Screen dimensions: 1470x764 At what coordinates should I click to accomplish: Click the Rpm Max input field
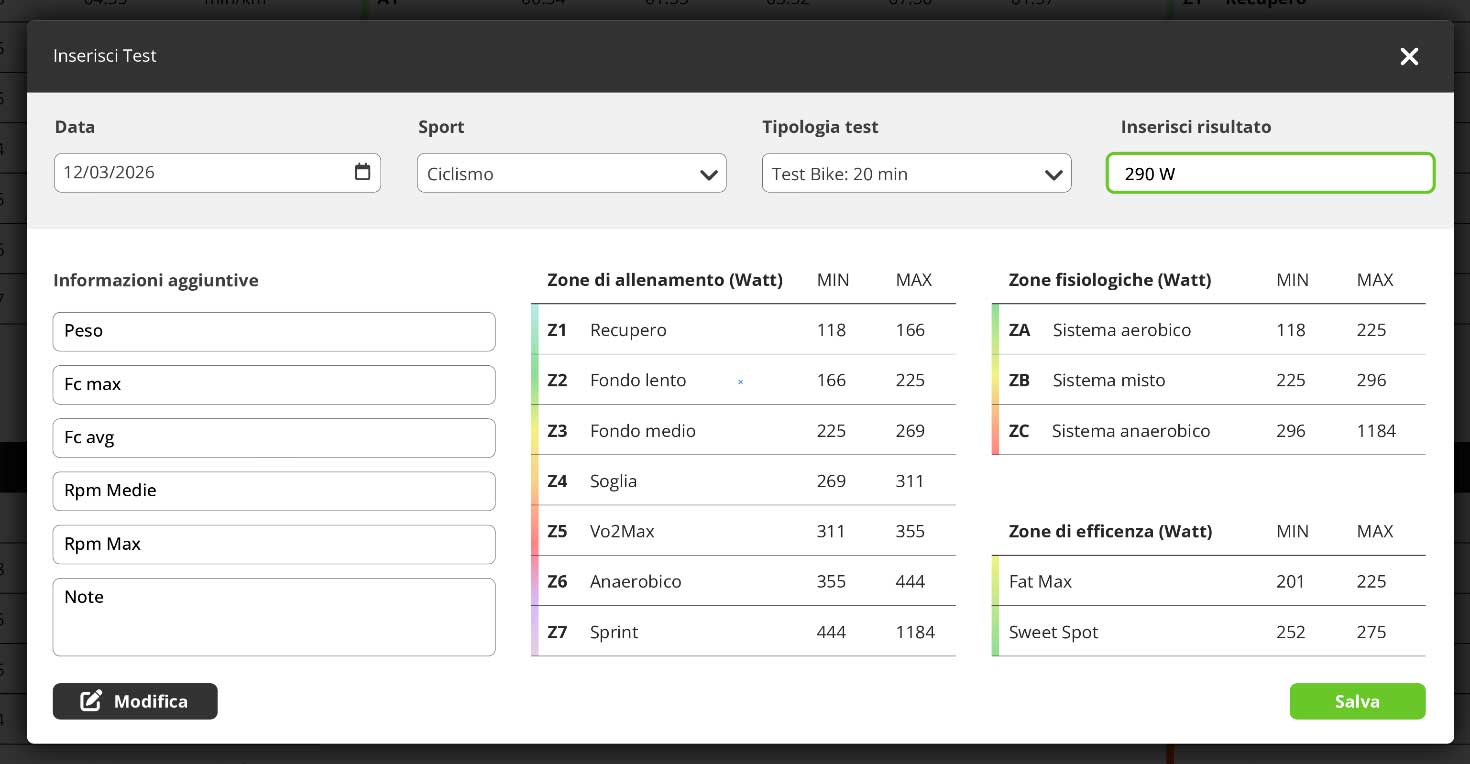click(x=274, y=544)
